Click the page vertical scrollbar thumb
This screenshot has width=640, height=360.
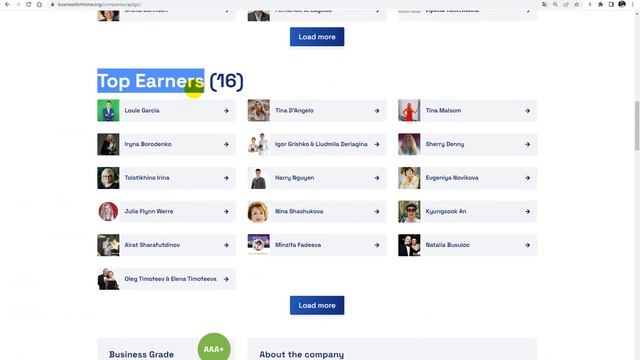click(637, 126)
